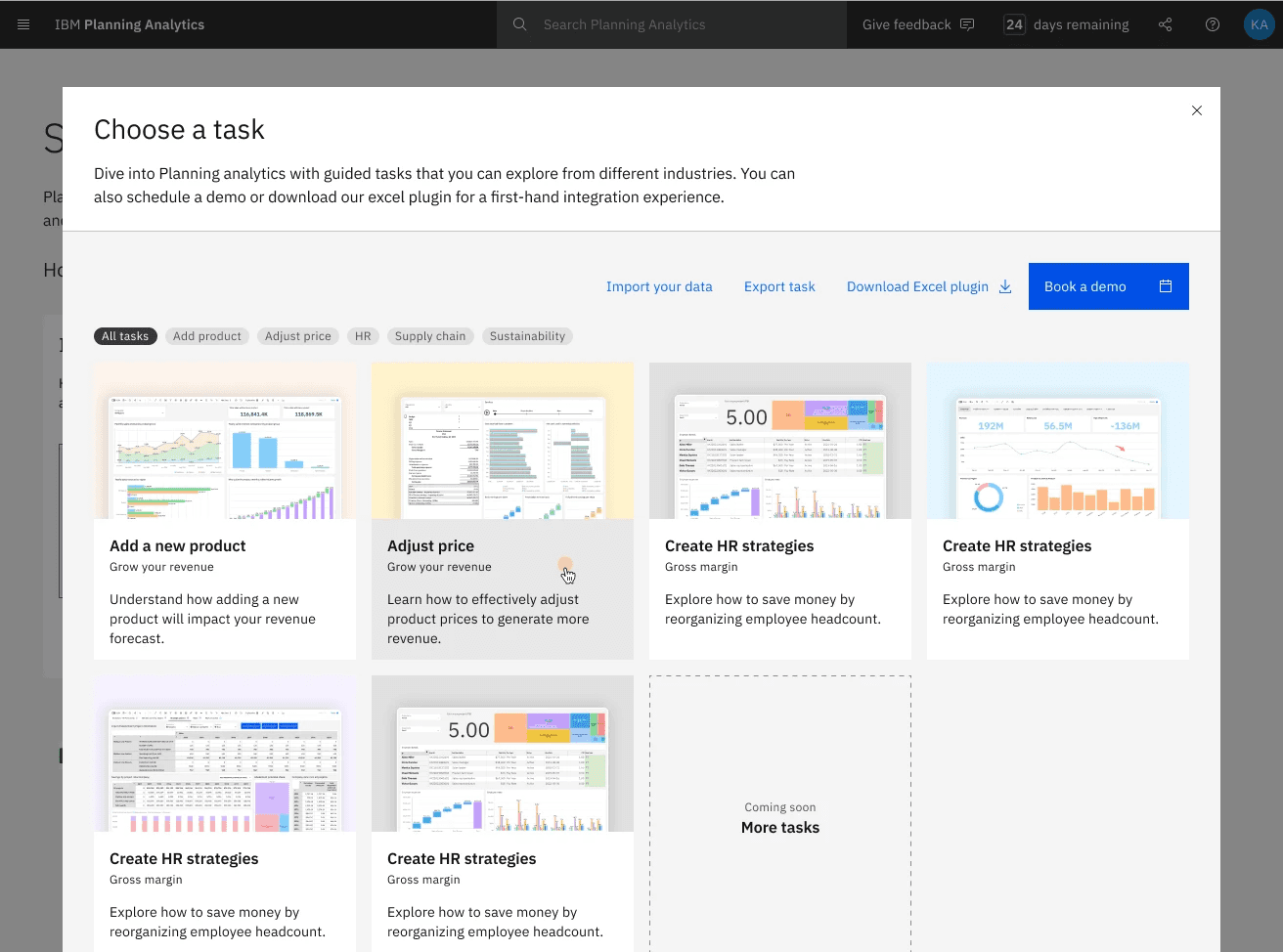Select the Sustainability filter tag
This screenshot has height=952, width=1283.
[527, 336]
